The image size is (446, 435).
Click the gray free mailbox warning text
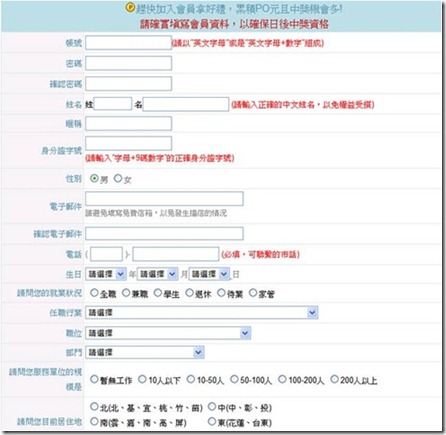156,213
